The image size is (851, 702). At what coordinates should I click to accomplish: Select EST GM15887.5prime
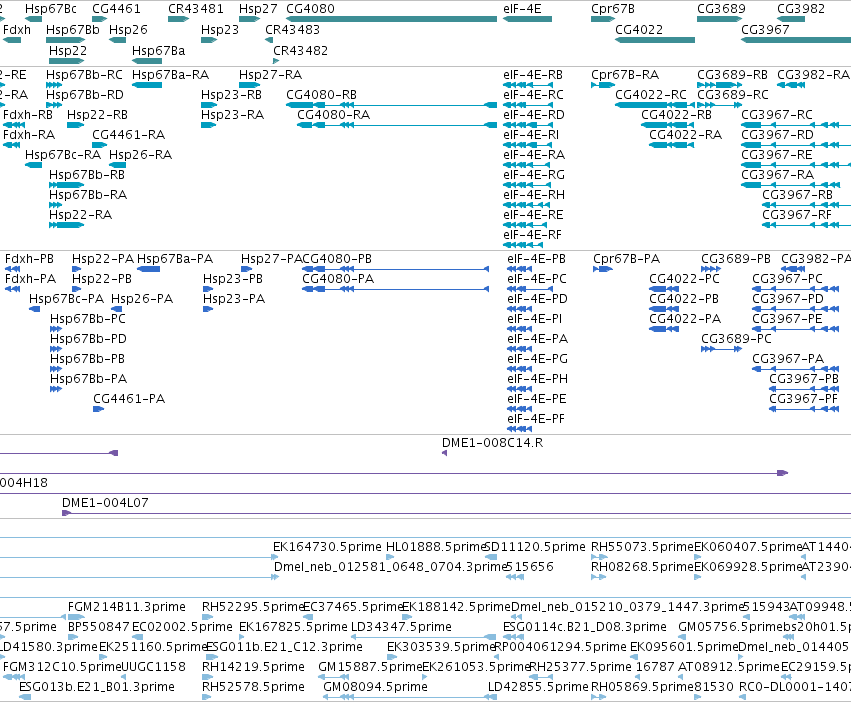(370, 666)
